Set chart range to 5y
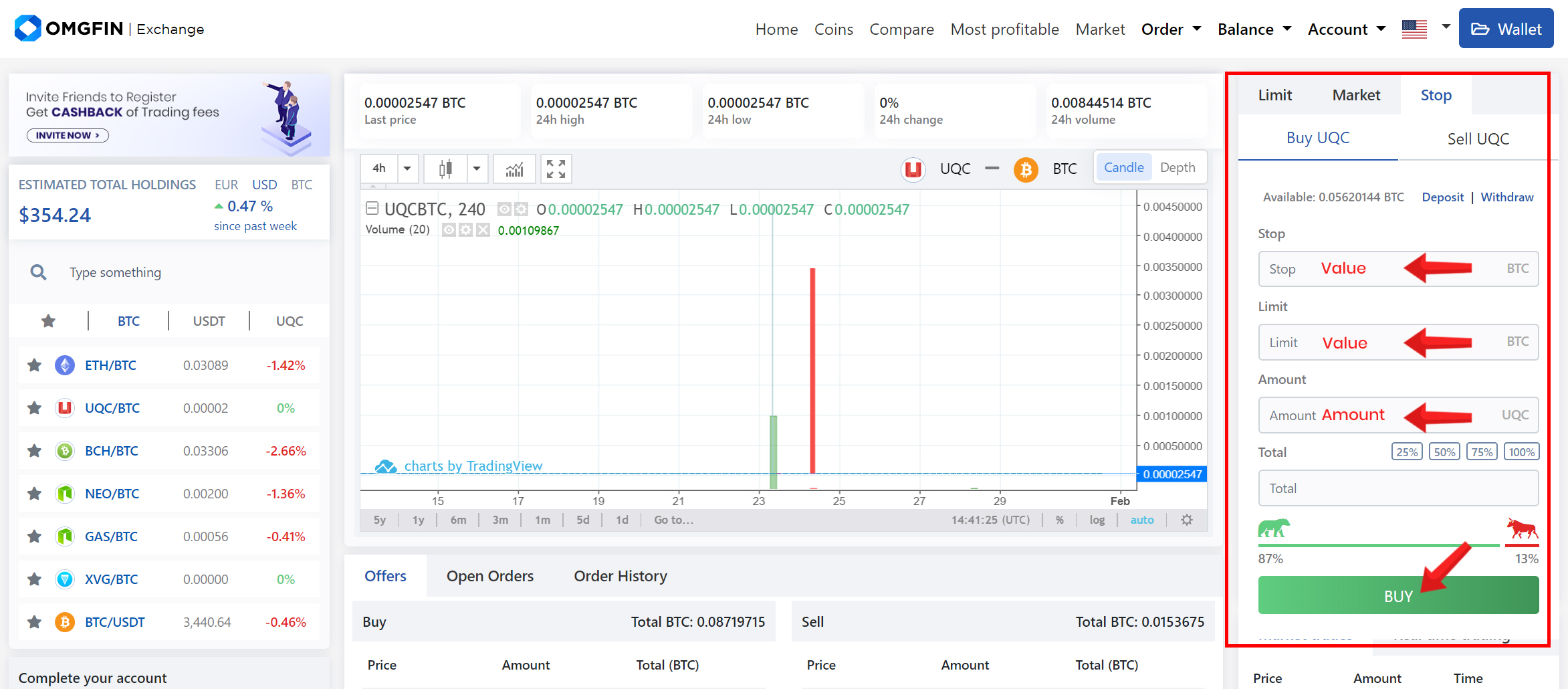 click(379, 520)
